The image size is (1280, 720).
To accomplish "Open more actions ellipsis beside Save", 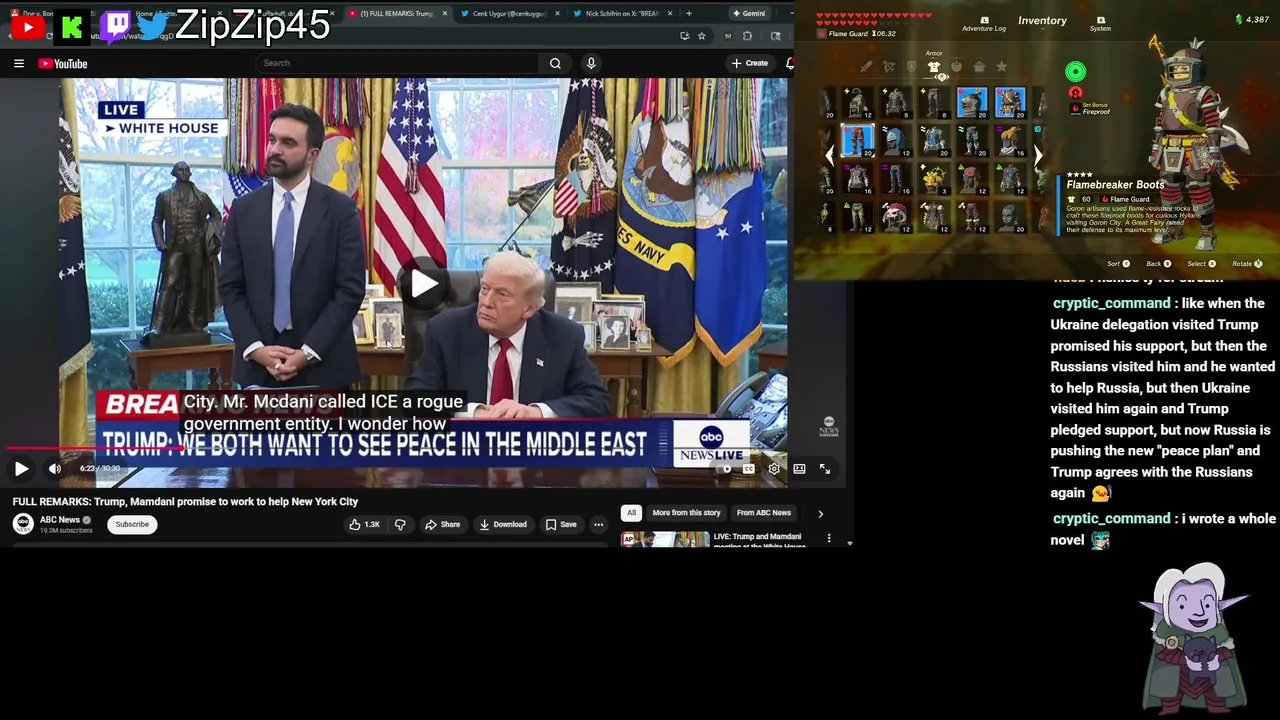I will pos(598,524).
